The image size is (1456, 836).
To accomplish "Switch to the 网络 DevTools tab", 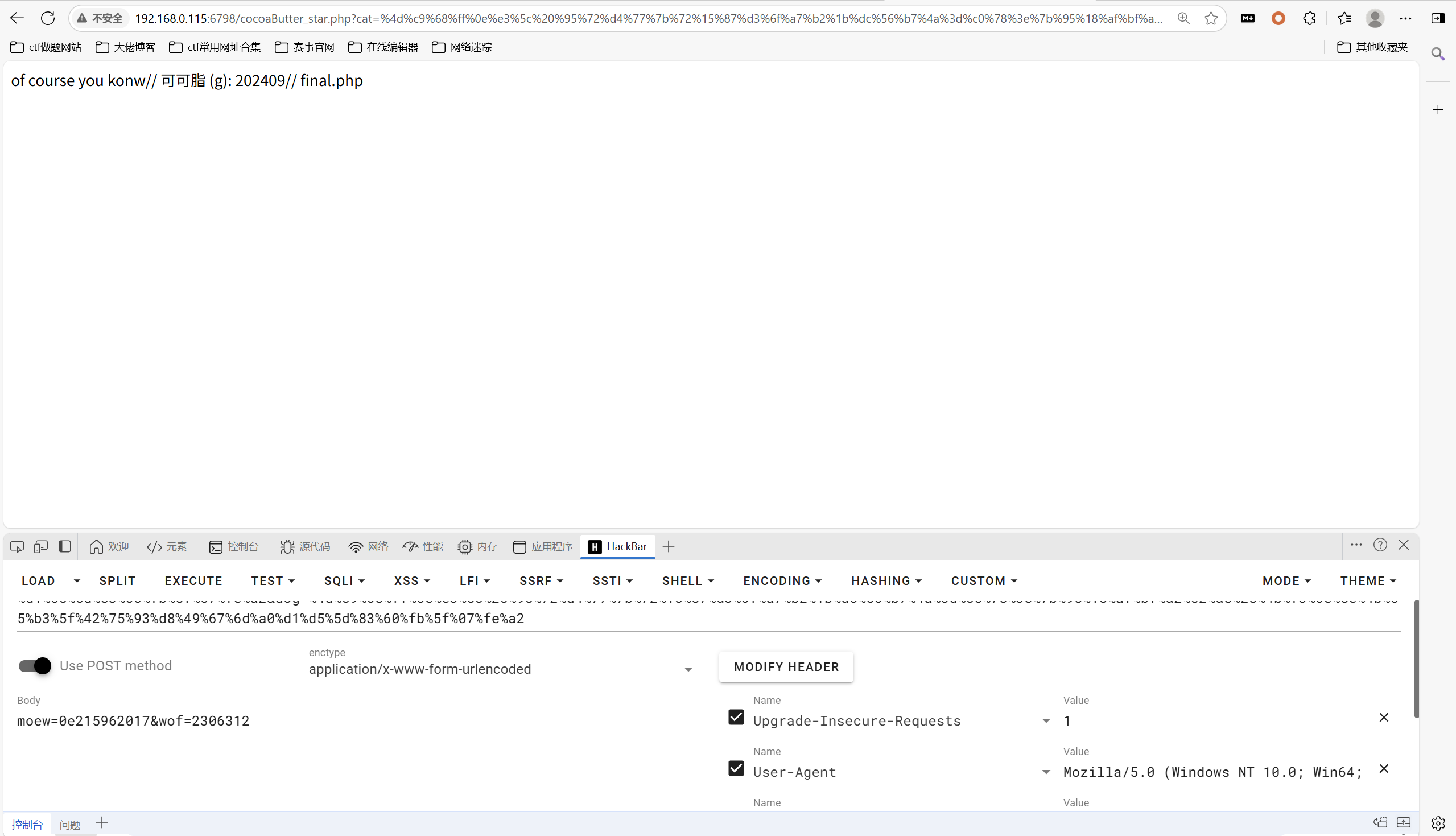I will [x=369, y=546].
